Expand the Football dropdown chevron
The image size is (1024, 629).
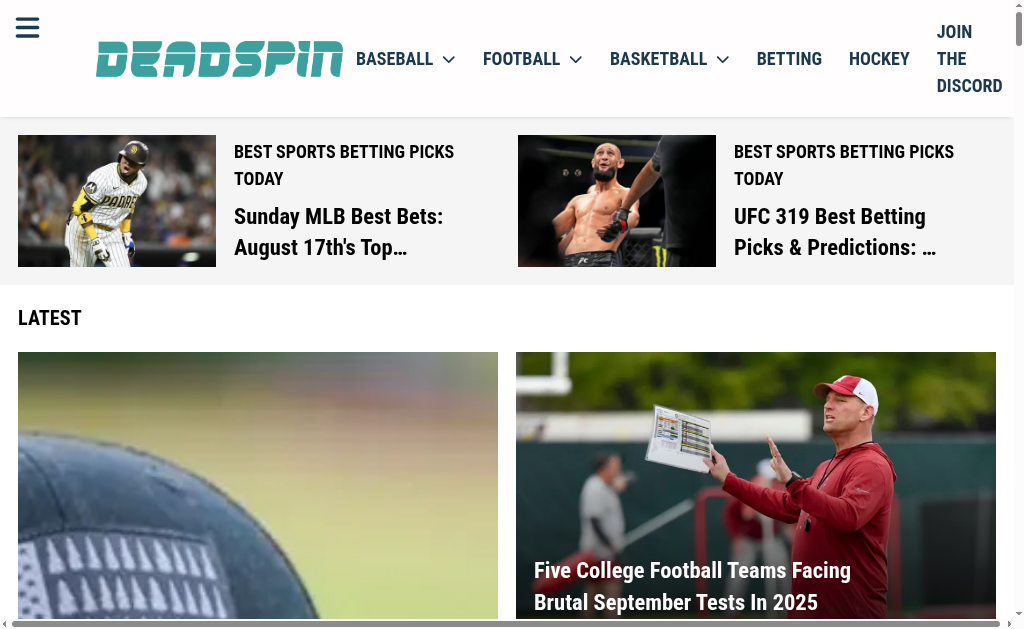[575, 59]
